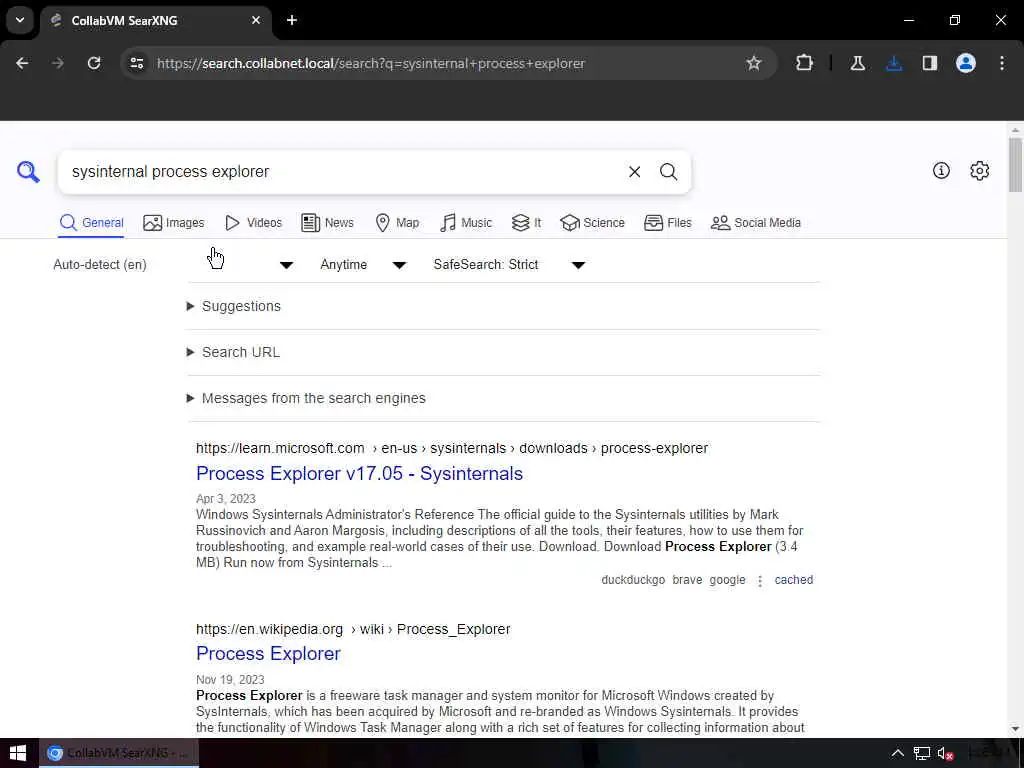Image resolution: width=1024 pixels, height=768 pixels.
Task: Open the Chrome three-dot menu
Action: [x=1002, y=63]
